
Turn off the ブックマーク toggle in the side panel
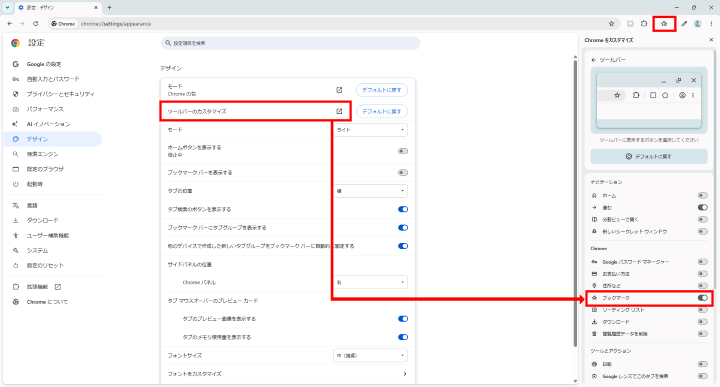[703, 298]
